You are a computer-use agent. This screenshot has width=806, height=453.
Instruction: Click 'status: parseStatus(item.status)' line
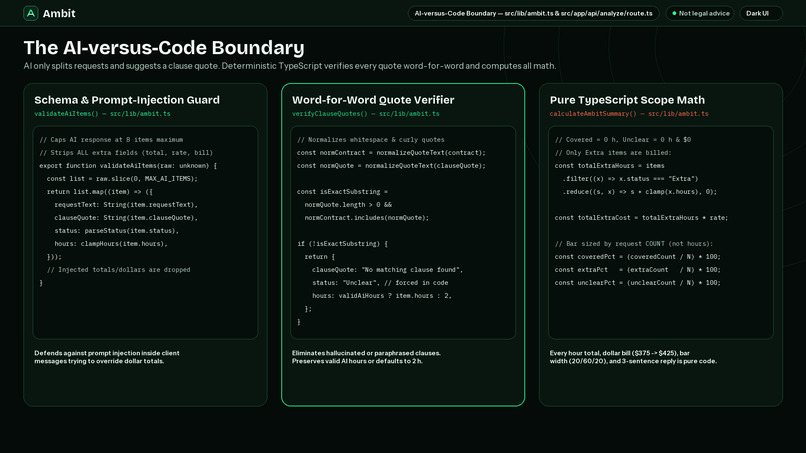(x=117, y=230)
